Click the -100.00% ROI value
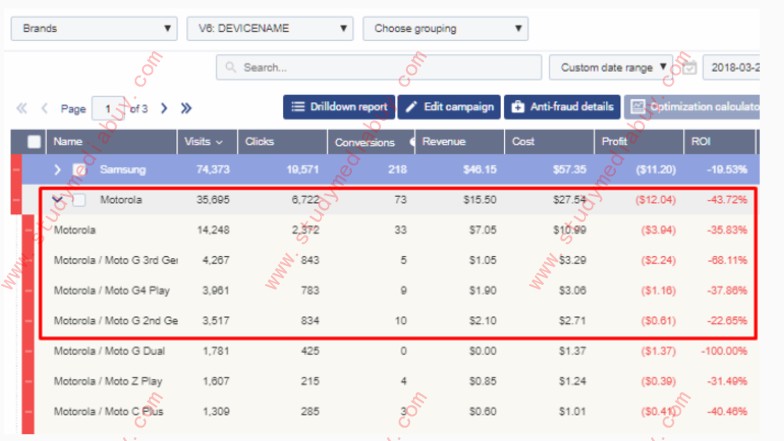Screen dimensions: 784x441 point(724,351)
